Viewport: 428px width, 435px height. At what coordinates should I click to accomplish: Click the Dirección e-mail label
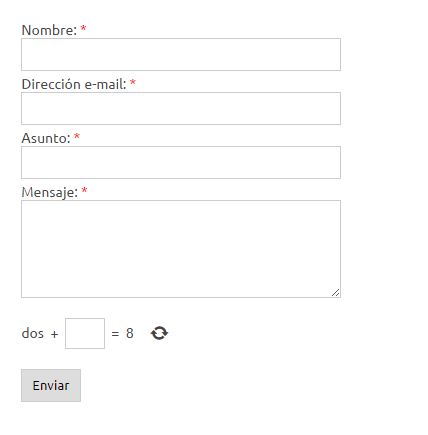coord(74,84)
